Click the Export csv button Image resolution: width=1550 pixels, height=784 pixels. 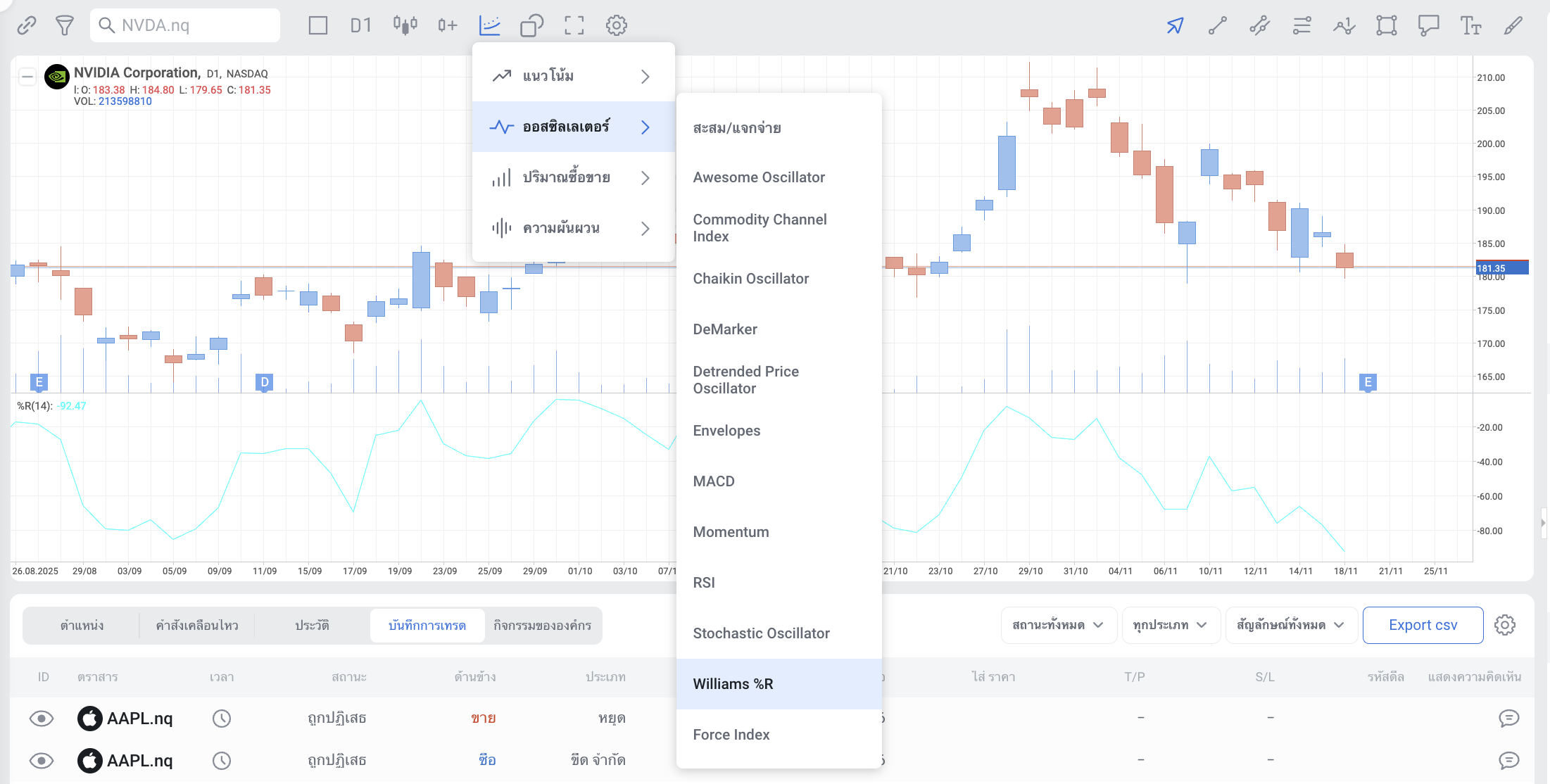pyautogui.click(x=1423, y=625)
